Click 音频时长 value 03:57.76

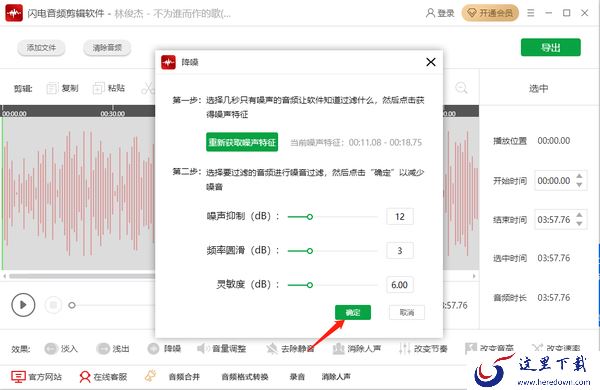pyautogui.click(x=554, y=297)
